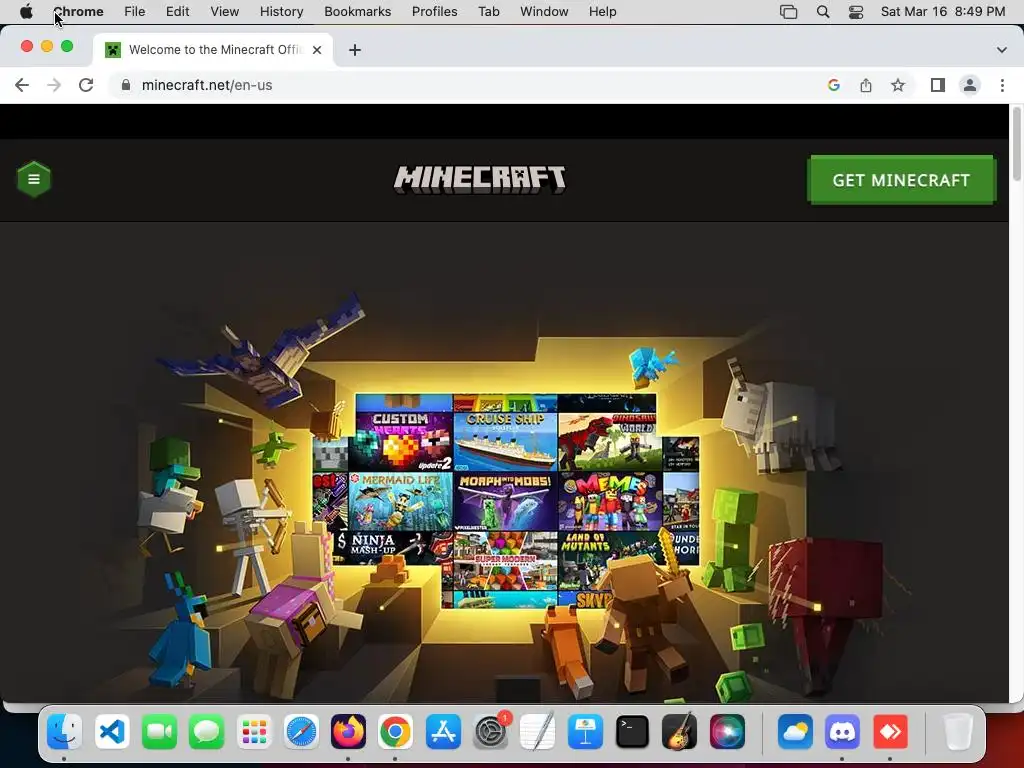Open TextEdit from the dock
Viewport: 1024px width, 768px height.
tap(537, 731)
